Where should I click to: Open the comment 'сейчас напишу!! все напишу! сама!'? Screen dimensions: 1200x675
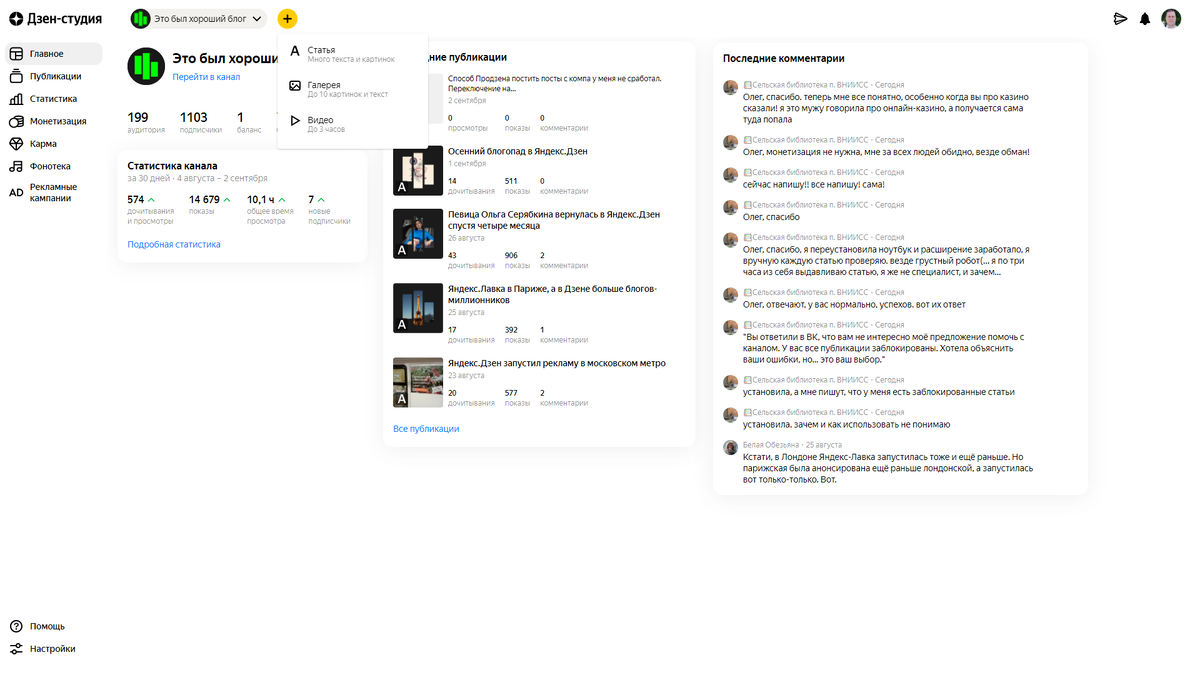click(814, 184)
